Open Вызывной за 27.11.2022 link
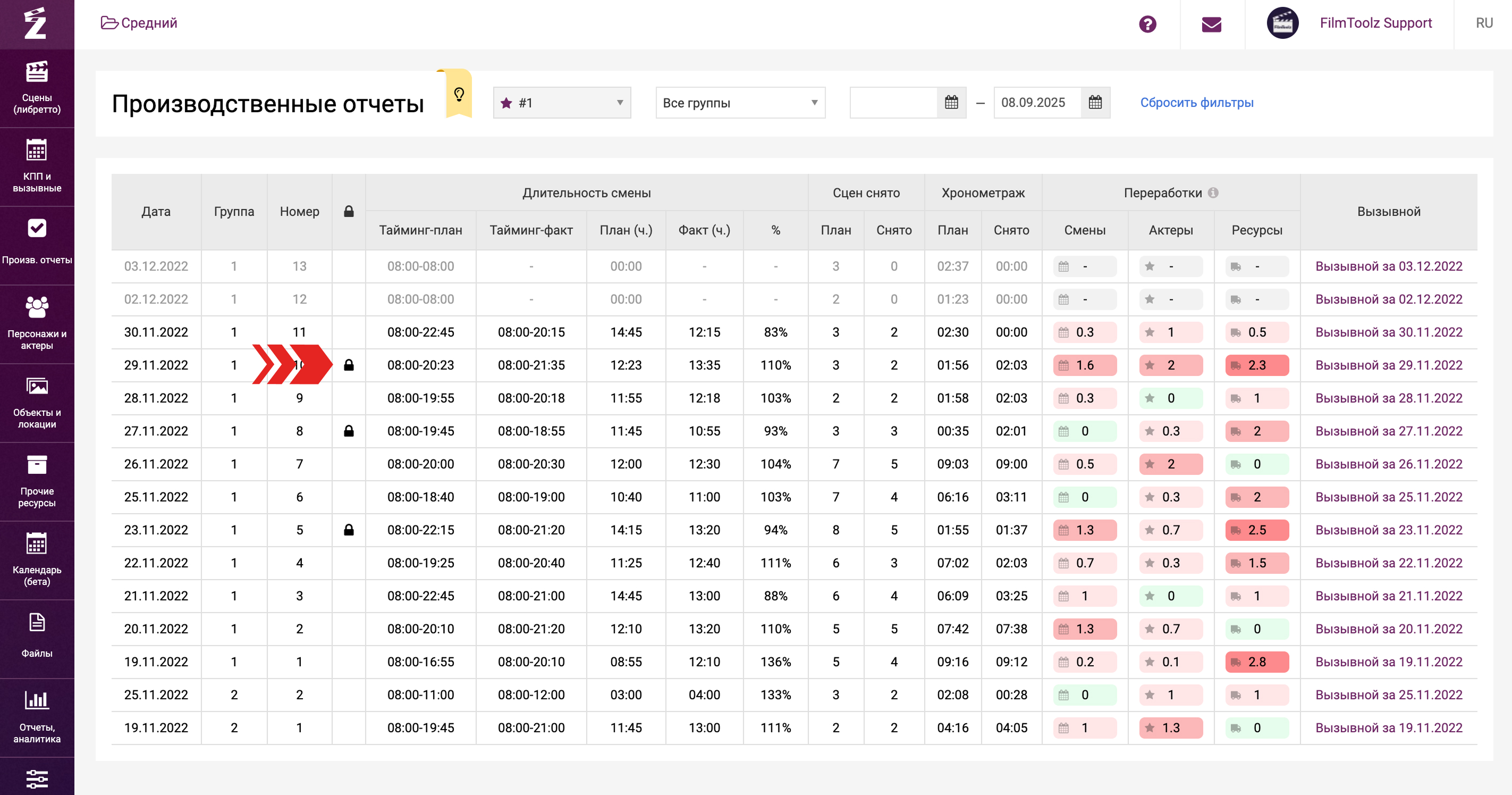Viewport: 1512px width, 795px height. coord(1389,431)
